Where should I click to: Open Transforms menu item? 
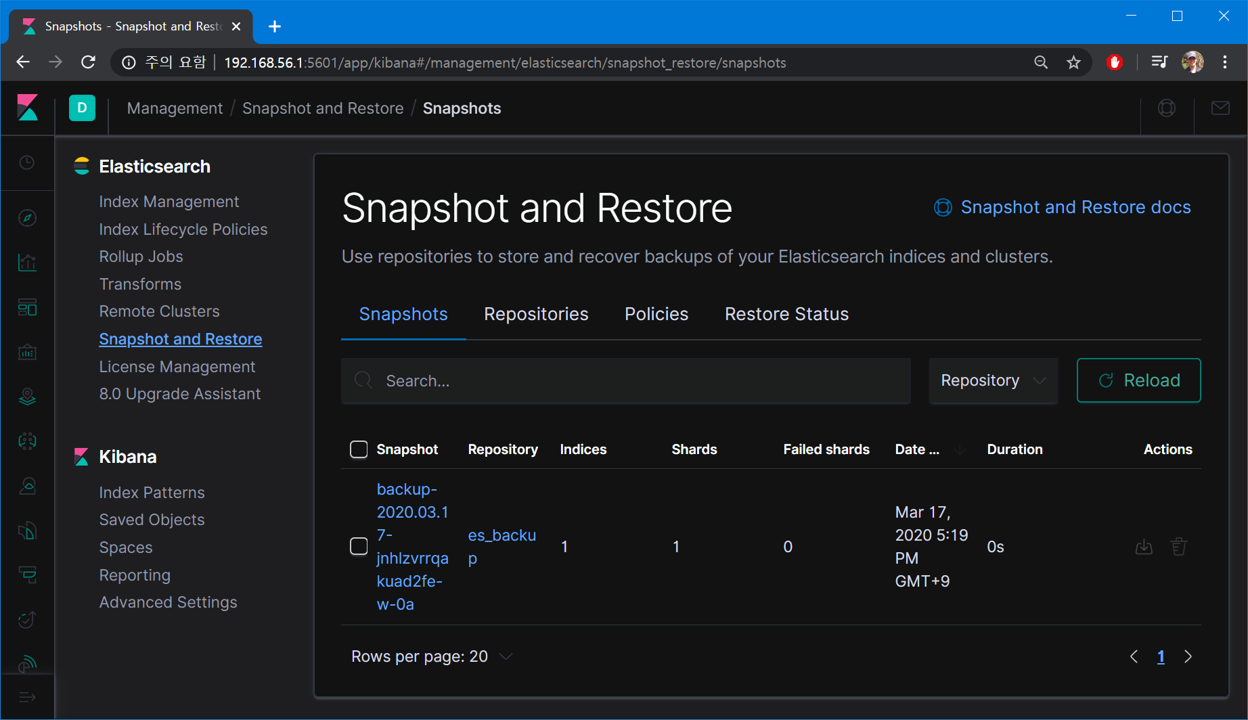coord(140,284)
